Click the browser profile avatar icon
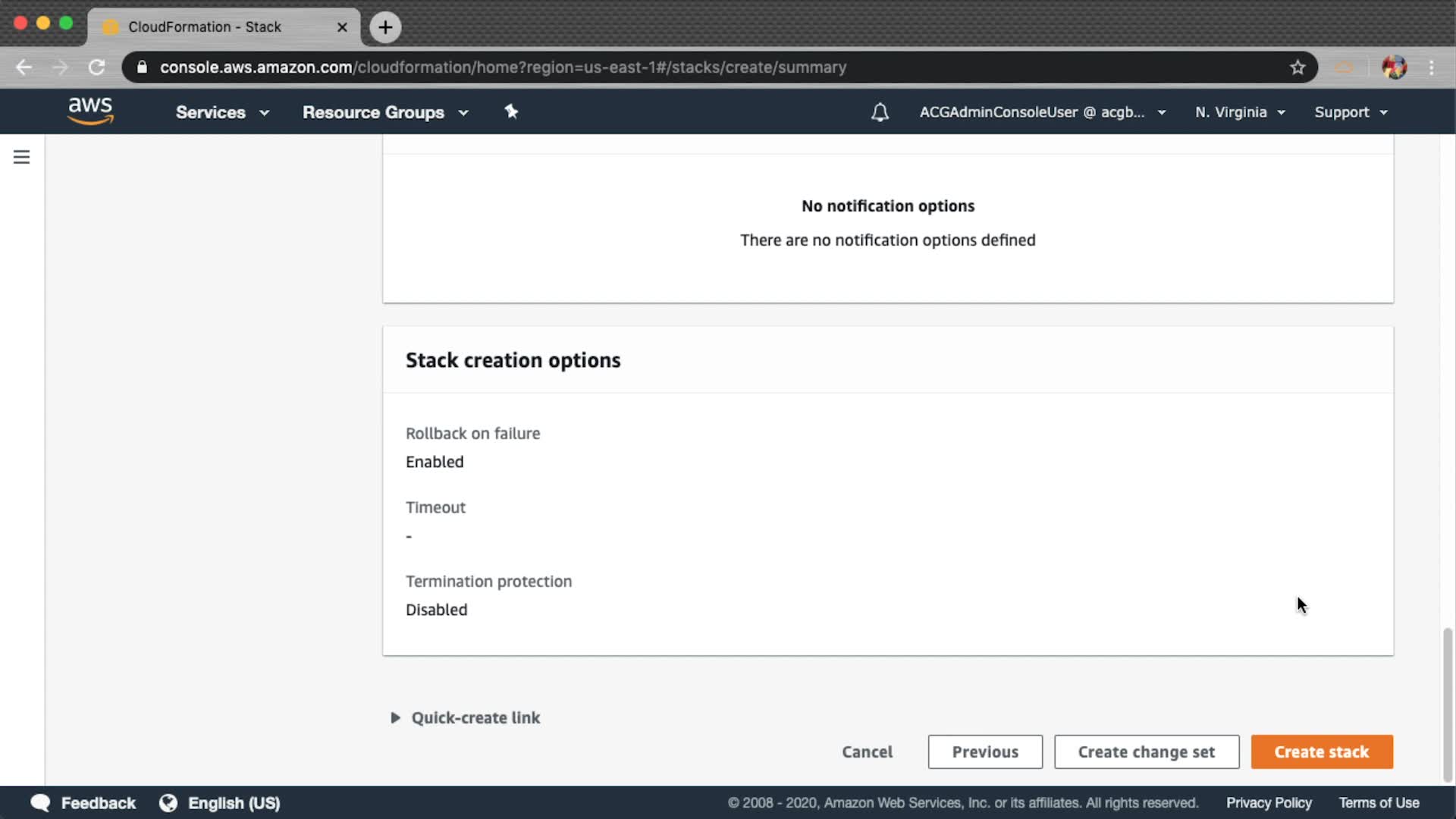 point(1394,67)
